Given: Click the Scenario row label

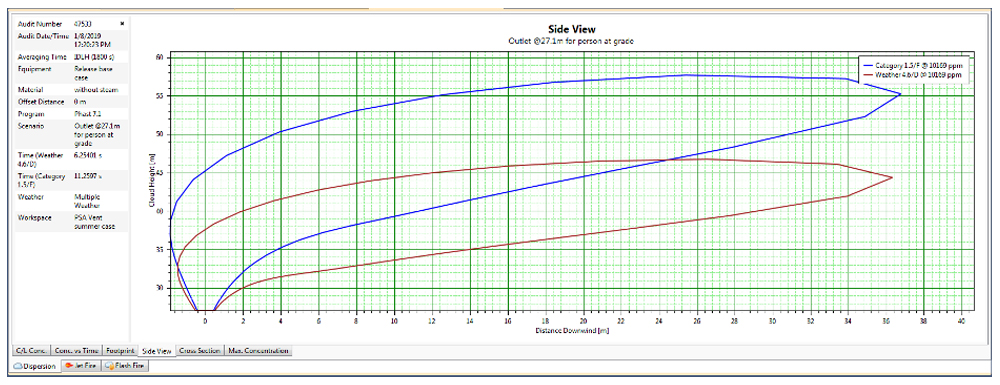Looking at the screenshot, I should [x=31, y=126].
